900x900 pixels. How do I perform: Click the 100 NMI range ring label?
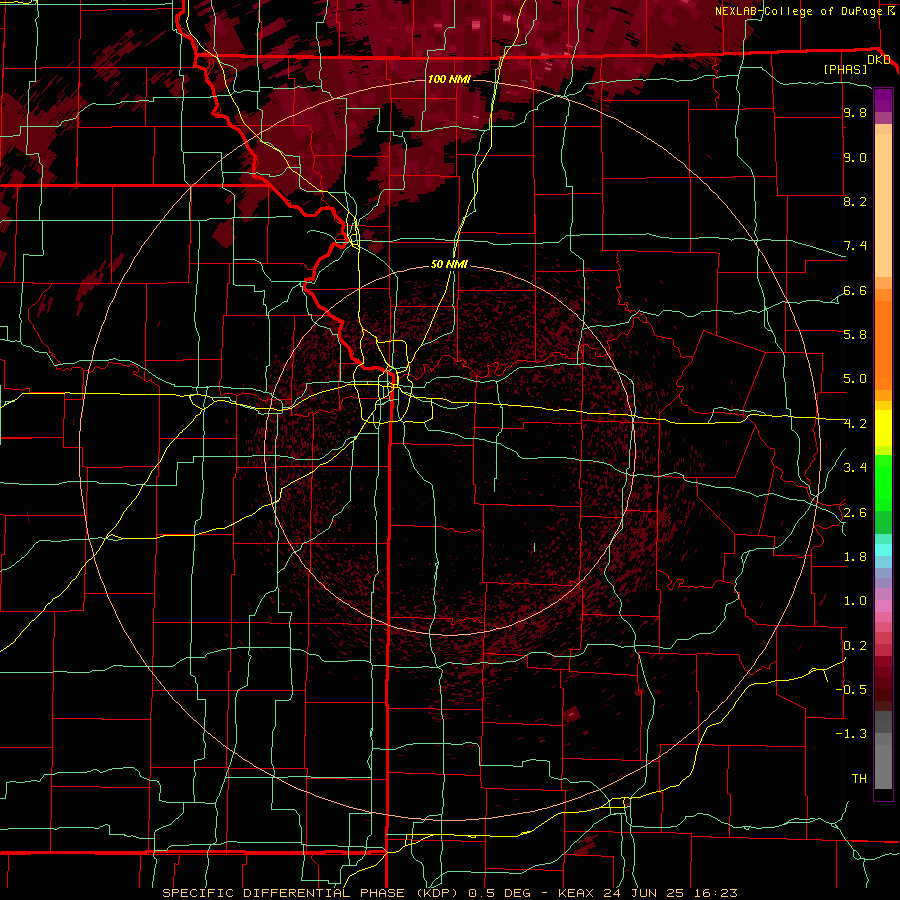coord(449,79)
